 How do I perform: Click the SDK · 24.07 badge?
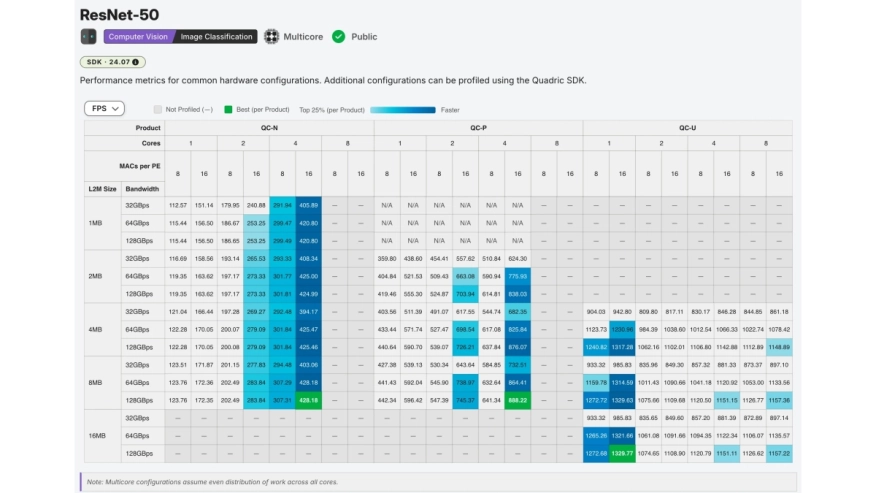(112, 62)
